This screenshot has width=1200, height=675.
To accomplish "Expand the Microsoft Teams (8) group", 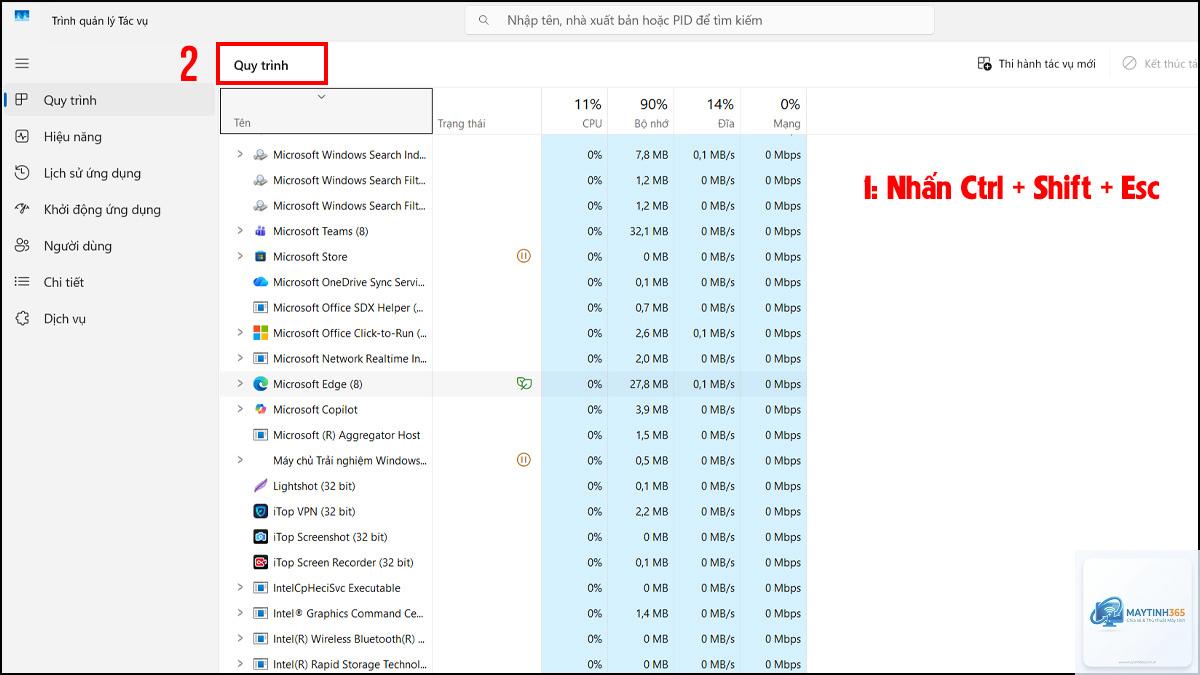I will pos(240,231).
